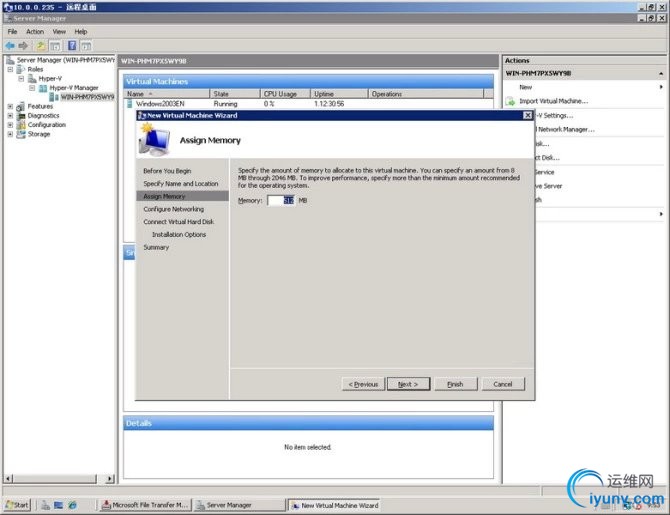Click Running state of Windows2003EN
The image size is (670, 515).
click(226, 104)
